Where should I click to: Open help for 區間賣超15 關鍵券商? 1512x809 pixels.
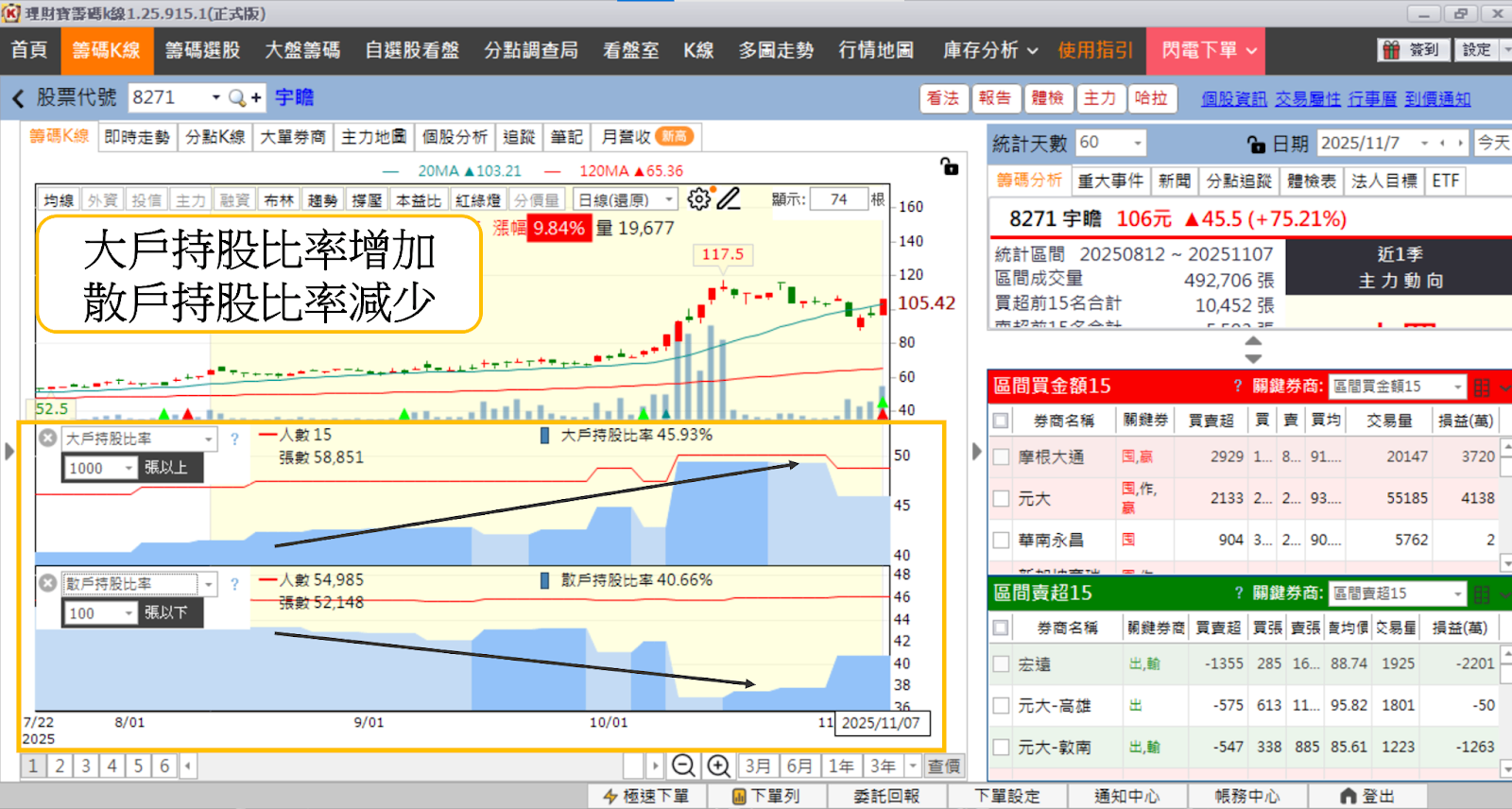pyautogui.click(x=1238, y=593)
